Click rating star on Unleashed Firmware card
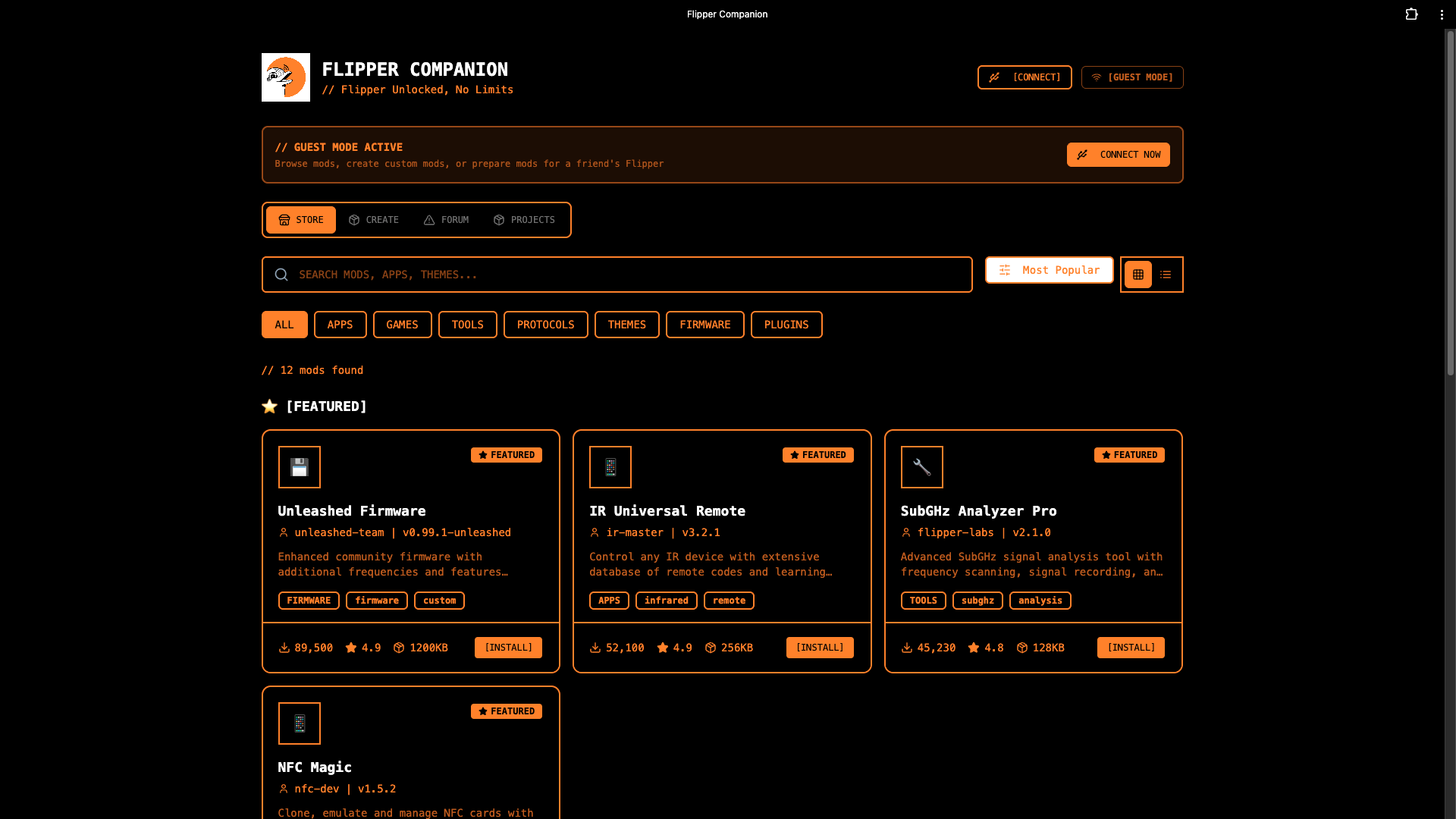The height and width of the screenshot is (819, 1456). [351, 648]
